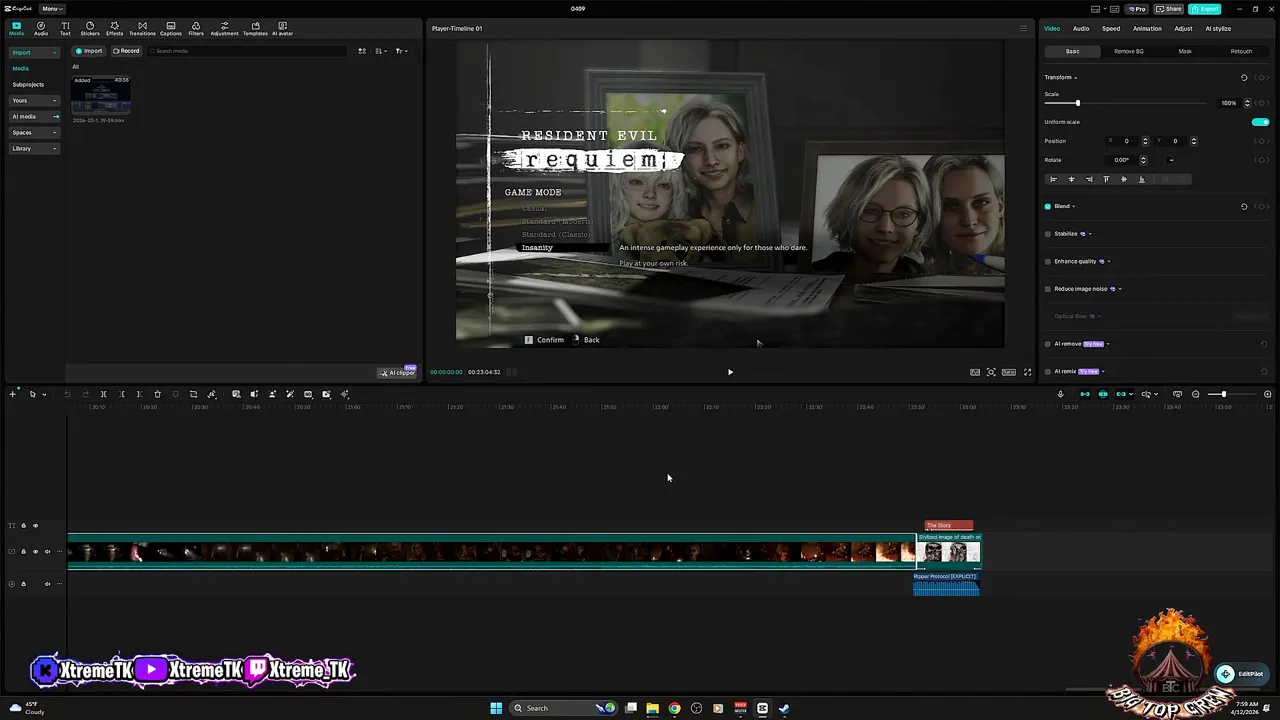Click the Search media field
Screen dimensions: 1280x720
click(246, 51)
